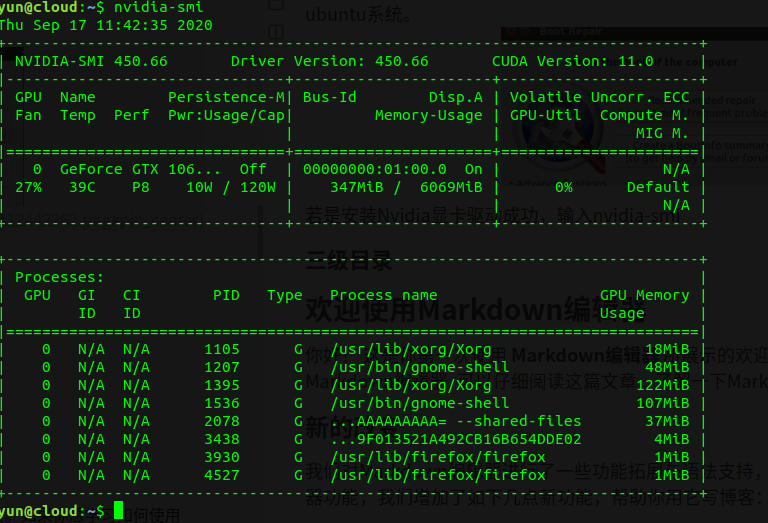The width and height of the screenshot is (768, 523).
Task: Click '/usr/lib/xorg/Xorg' in PID 1395 row
Action: [x=410, y=385]
